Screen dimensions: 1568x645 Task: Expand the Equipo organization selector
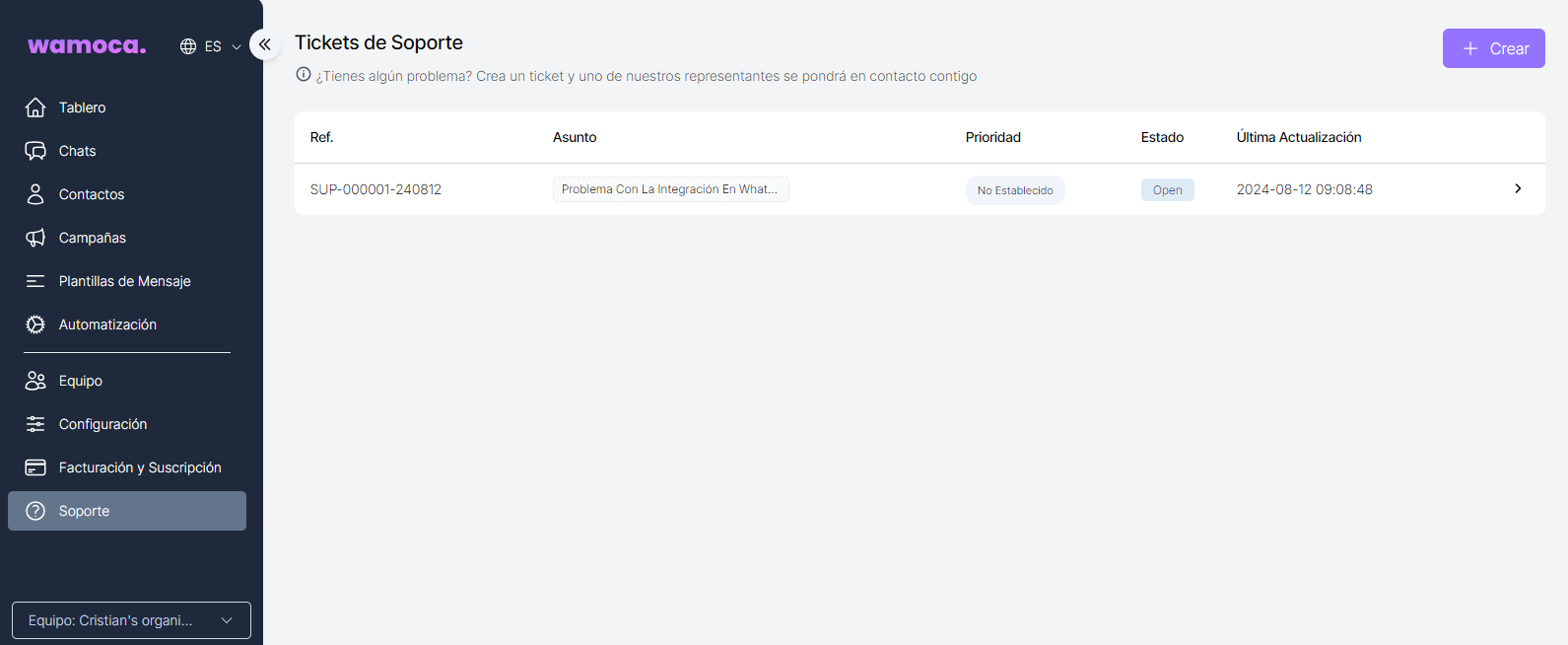(131, 620)
